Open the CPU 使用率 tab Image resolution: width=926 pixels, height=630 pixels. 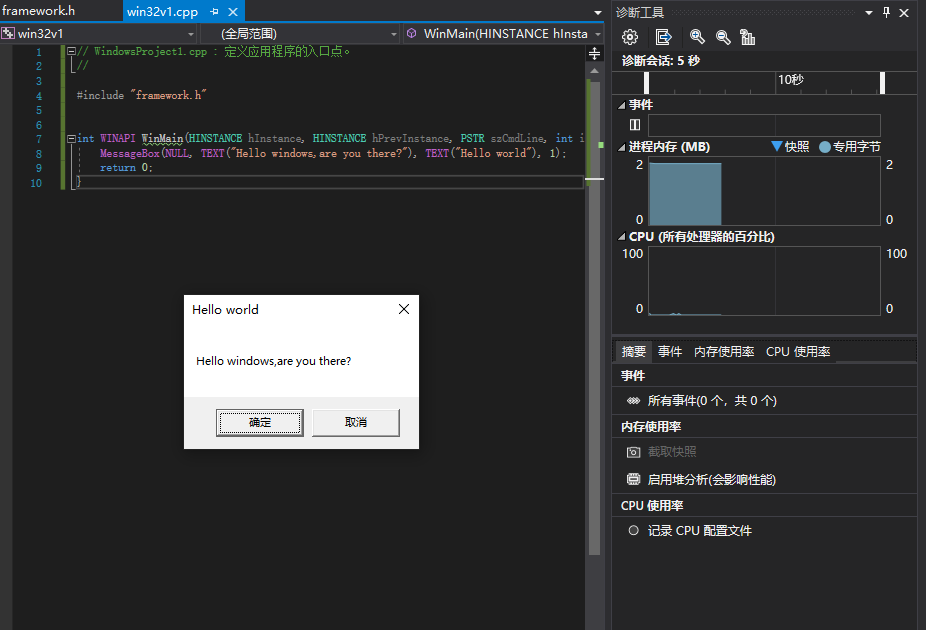(798, 351)
